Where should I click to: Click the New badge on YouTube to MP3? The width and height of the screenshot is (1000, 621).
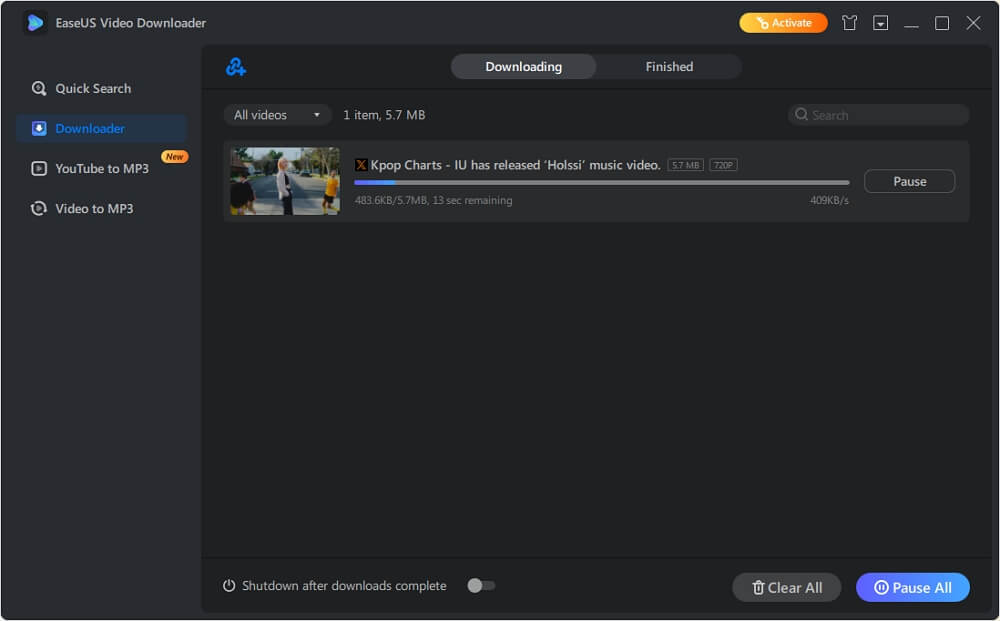point(175,156)
